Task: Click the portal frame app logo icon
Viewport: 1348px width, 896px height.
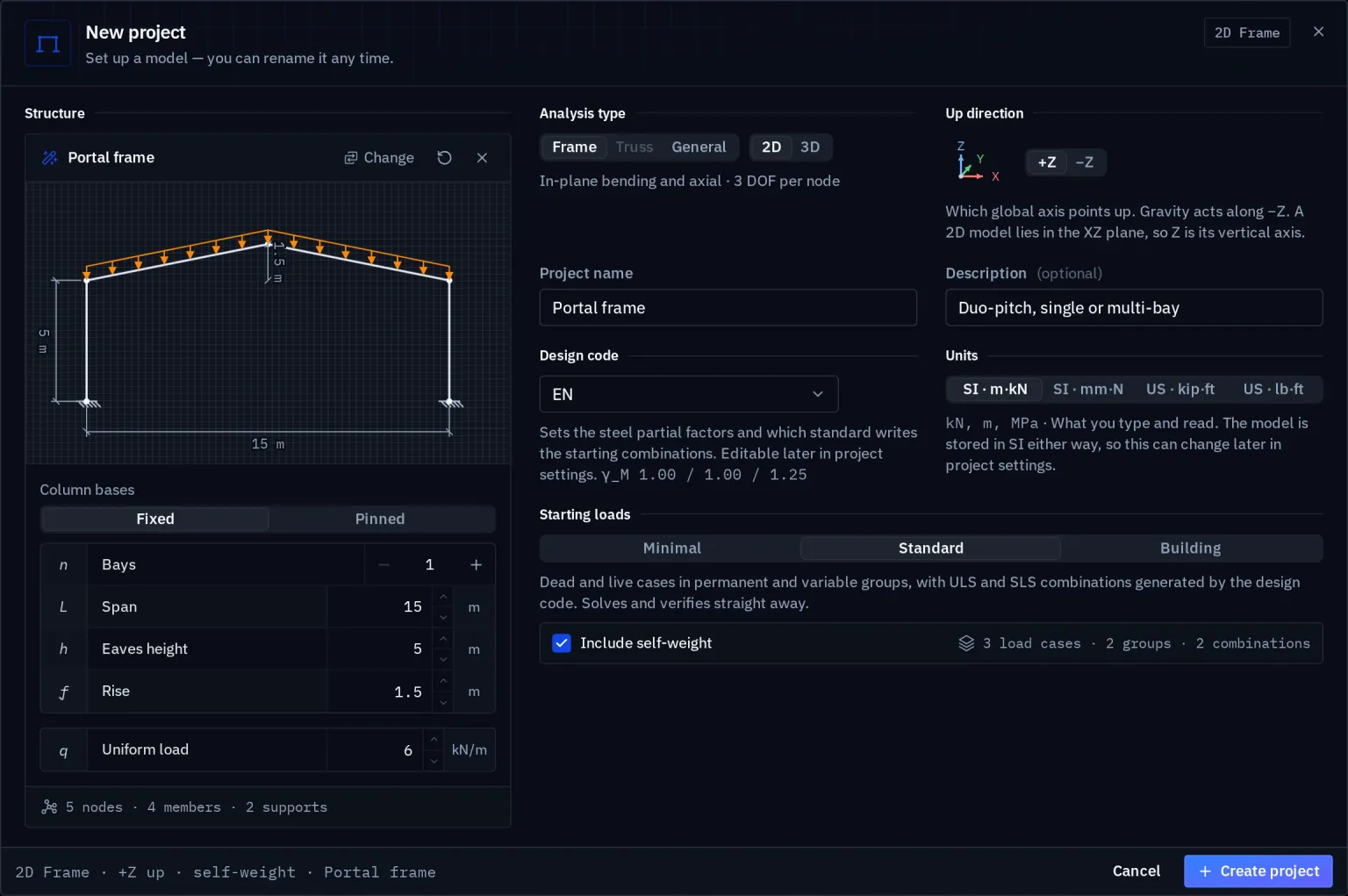Action: click(x=48, y=43)
